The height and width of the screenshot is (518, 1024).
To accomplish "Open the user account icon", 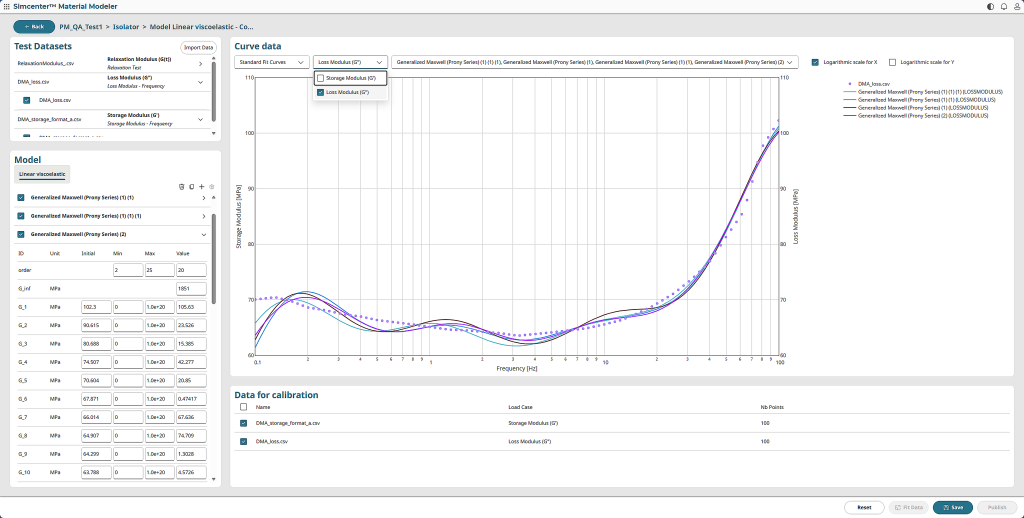I will (x=1017, y=6).
